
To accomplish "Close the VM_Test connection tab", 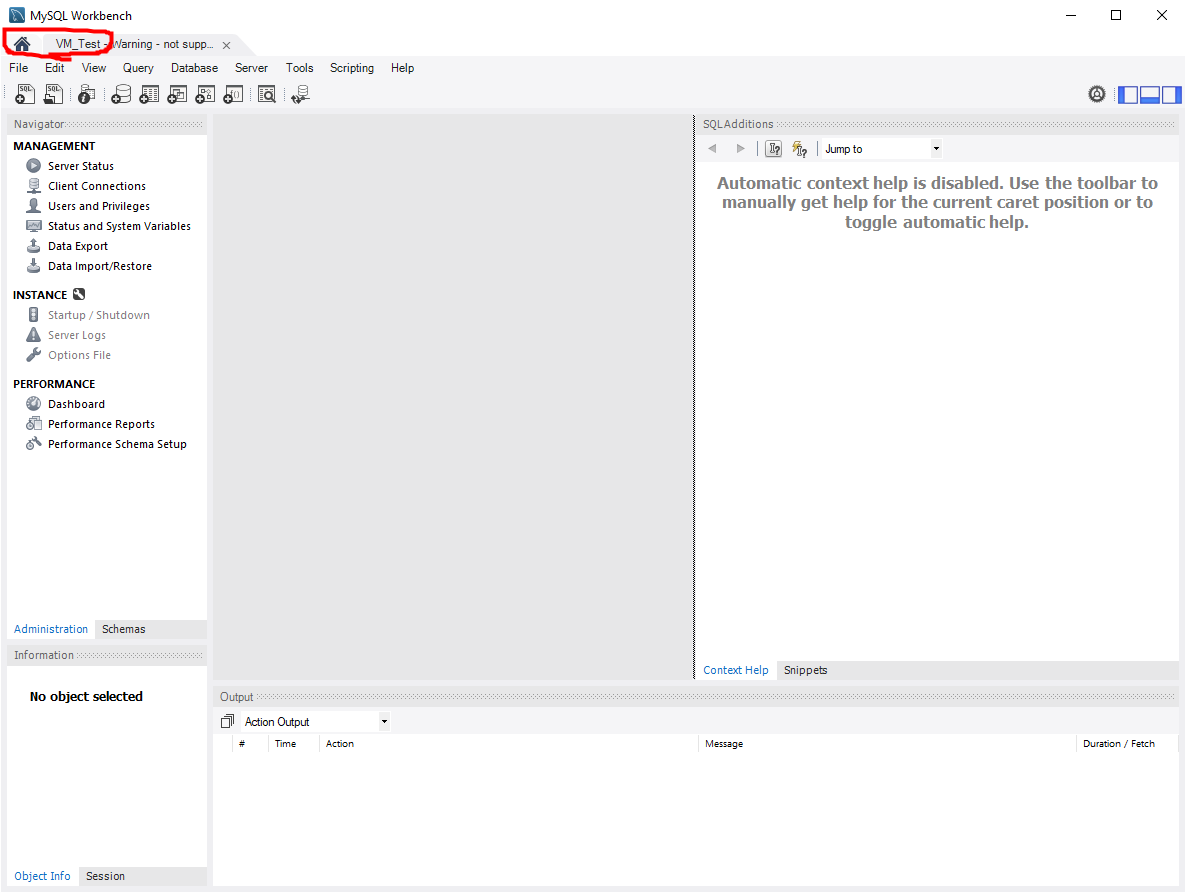I will (x=226, y=45).
